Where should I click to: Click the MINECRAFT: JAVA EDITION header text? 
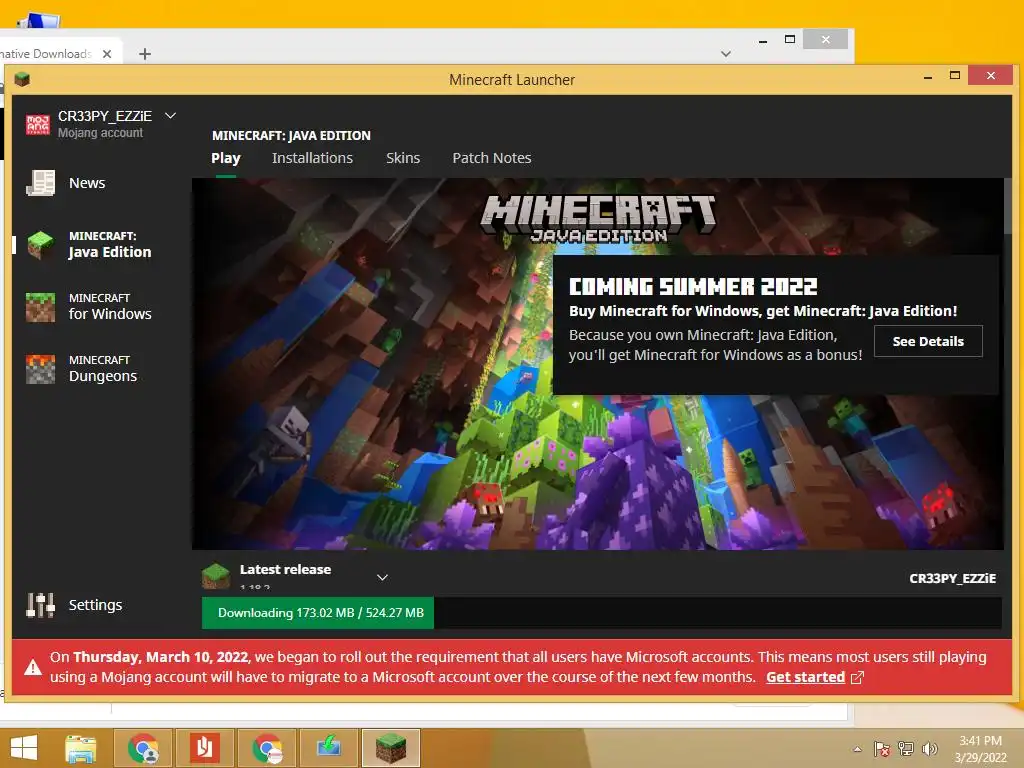[291, 135]
